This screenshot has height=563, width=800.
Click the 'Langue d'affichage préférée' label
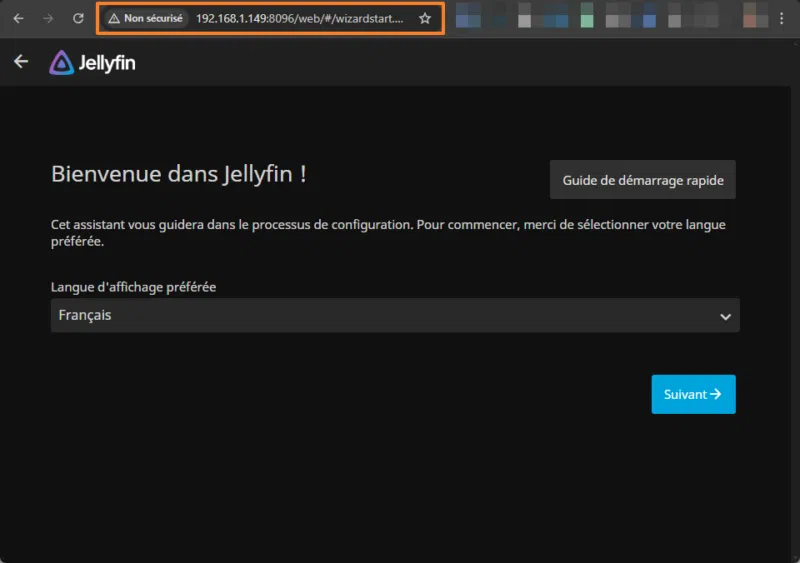point(133,287)
